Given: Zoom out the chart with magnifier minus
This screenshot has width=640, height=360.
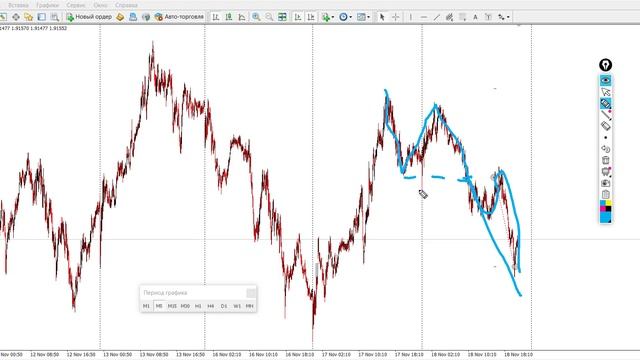Looking at the screenshot, I should tap(269, 17).
